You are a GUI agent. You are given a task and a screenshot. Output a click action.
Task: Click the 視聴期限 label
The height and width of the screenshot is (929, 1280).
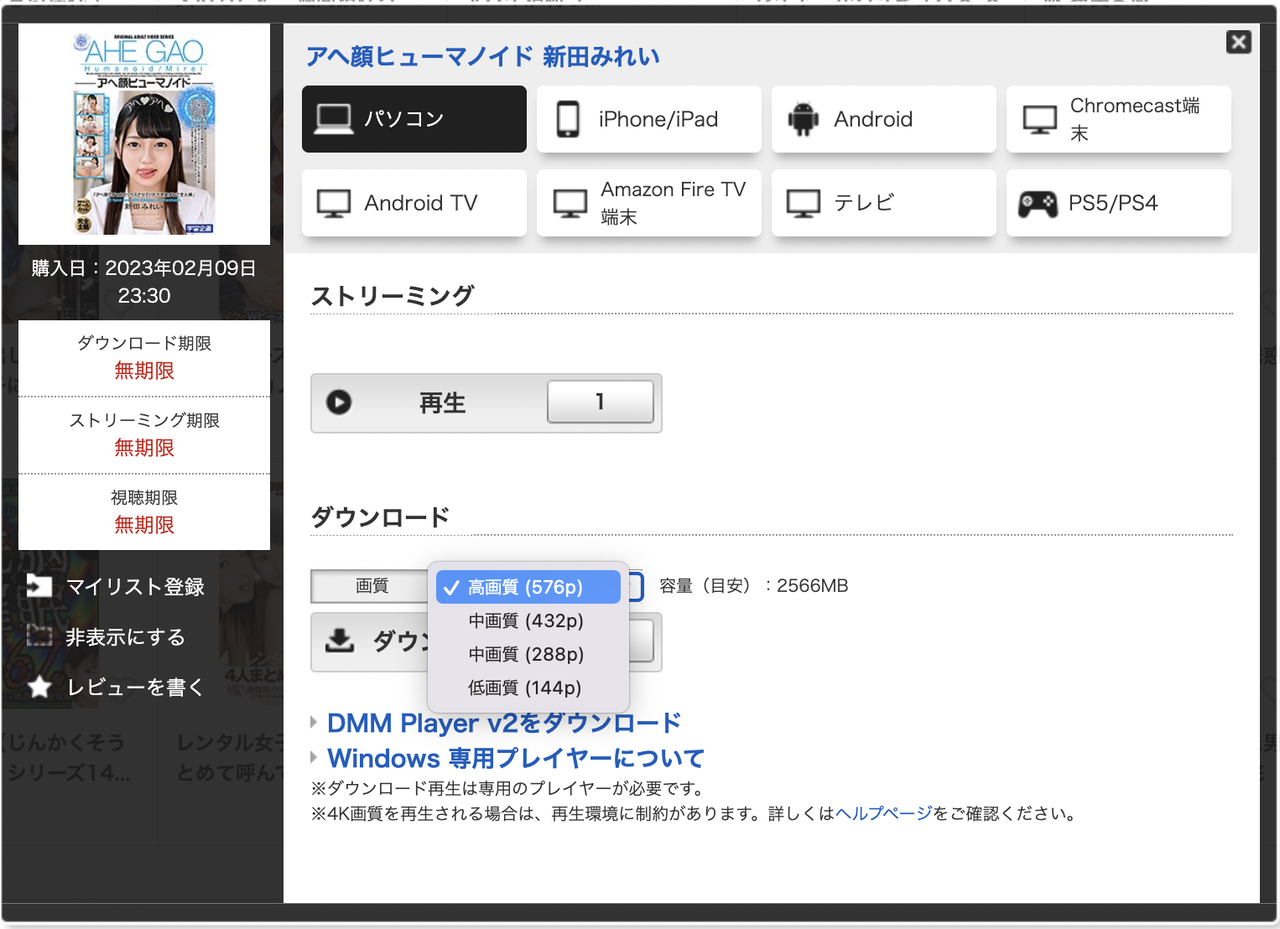(x=144, y=497)
